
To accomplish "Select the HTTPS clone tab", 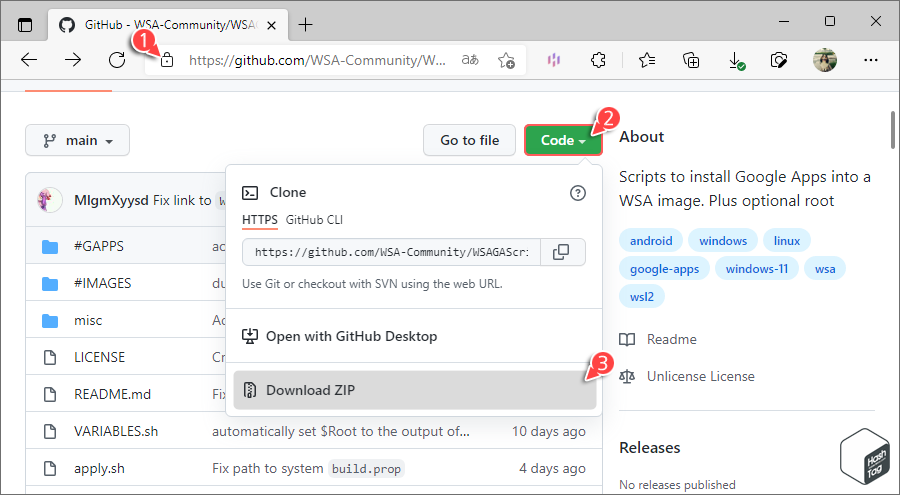I will (x=259, y=220).
